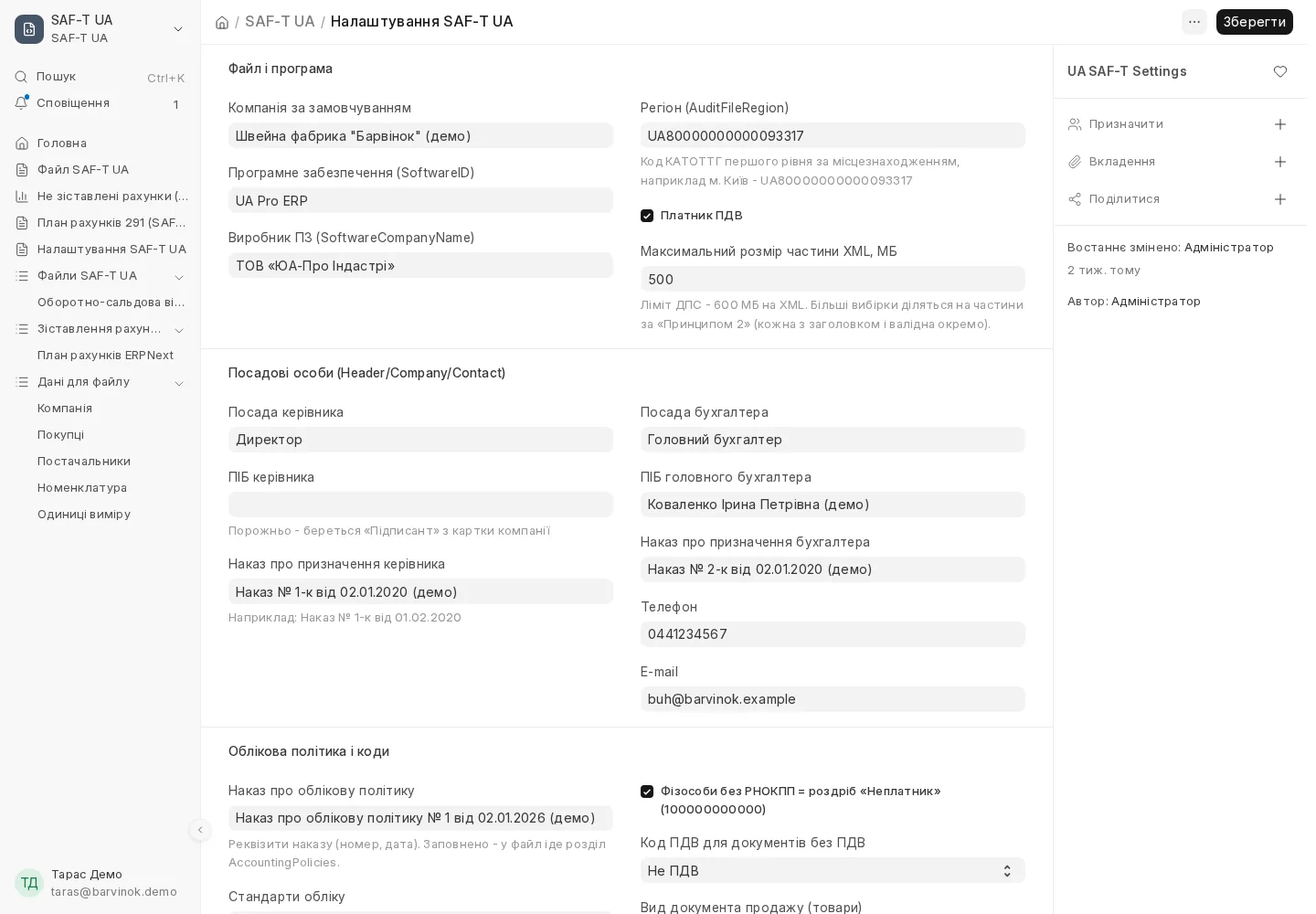
Task: Open Номенклатура in the sidebar
Action: click(82, 488)
